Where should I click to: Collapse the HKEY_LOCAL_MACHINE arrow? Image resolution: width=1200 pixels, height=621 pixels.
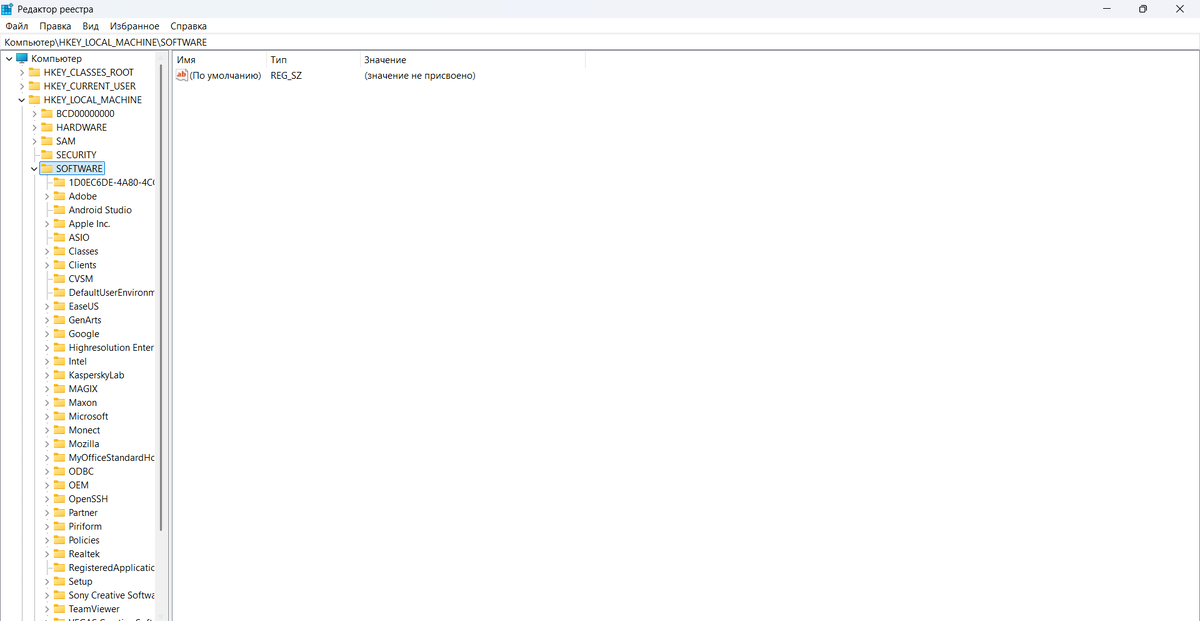pyautogui.click(x=21, y=100)
